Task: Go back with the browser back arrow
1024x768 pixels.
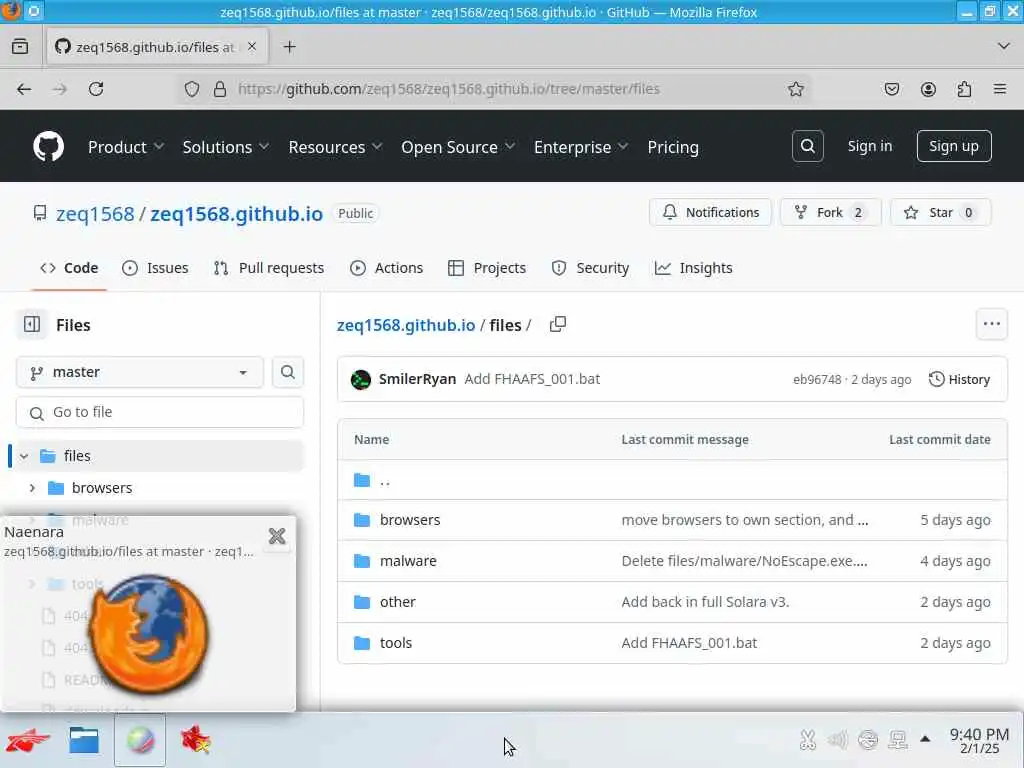Action: pos(24,89)
